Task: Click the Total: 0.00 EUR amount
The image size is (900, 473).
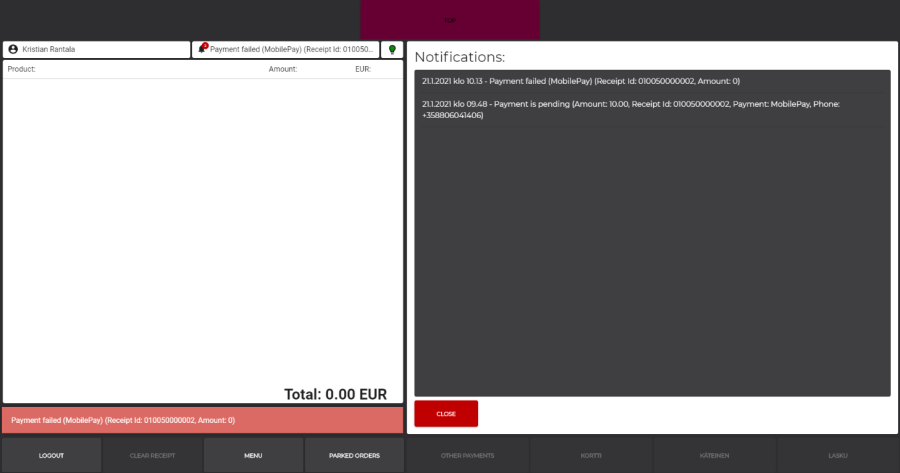Action: point(335,394)
